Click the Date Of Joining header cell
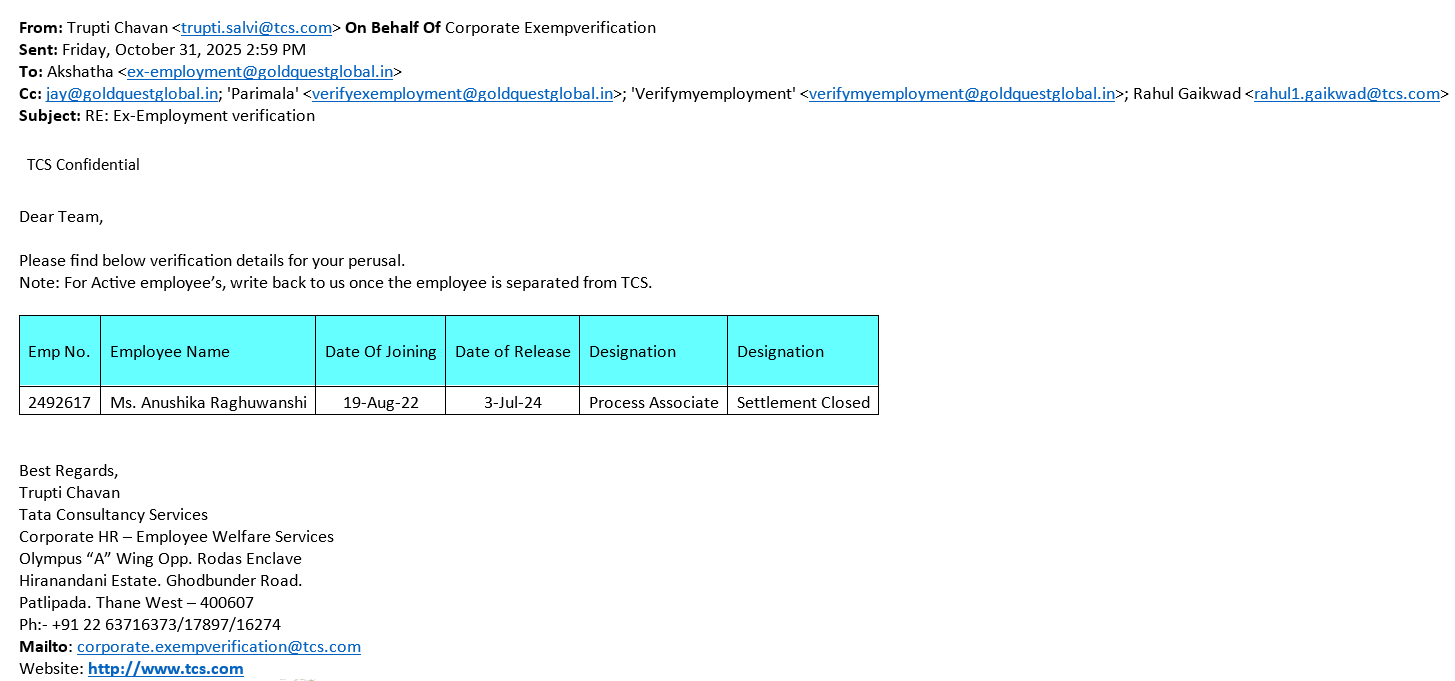This screenshot has width=1455, height=681. [x=381, y=352]
